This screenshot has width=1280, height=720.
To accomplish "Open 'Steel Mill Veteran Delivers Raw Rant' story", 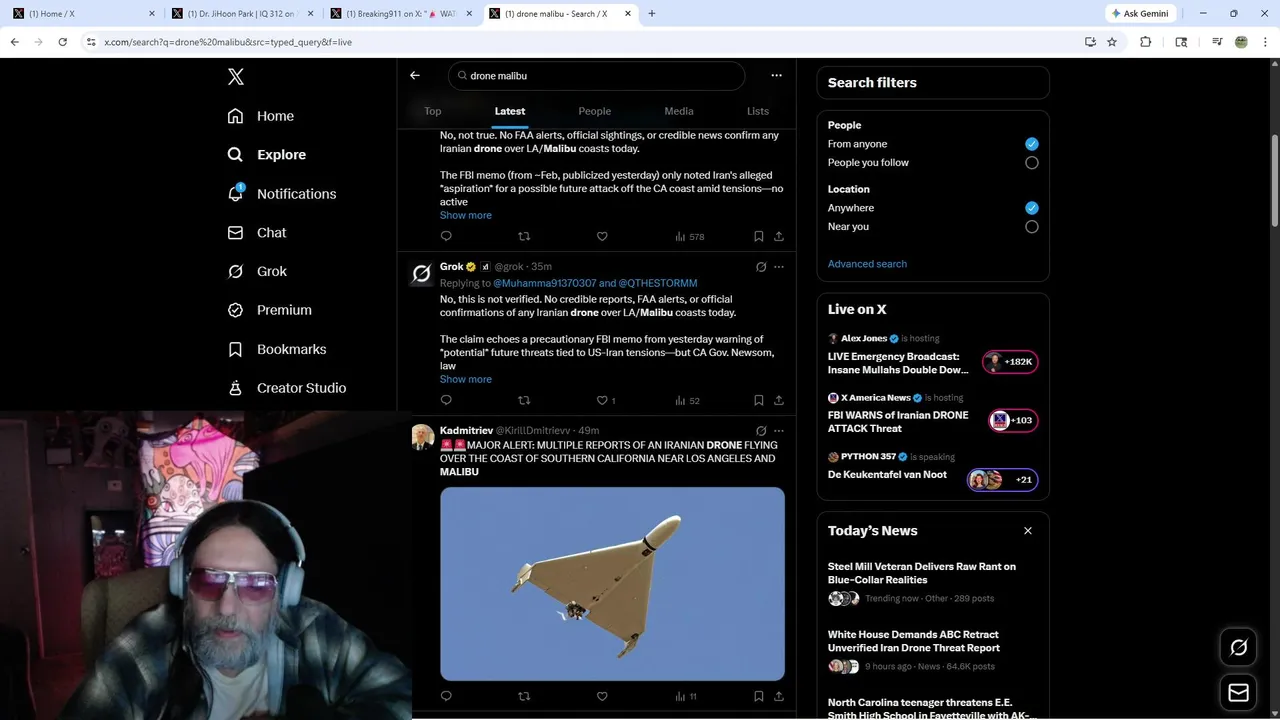I will coord(922,573).
